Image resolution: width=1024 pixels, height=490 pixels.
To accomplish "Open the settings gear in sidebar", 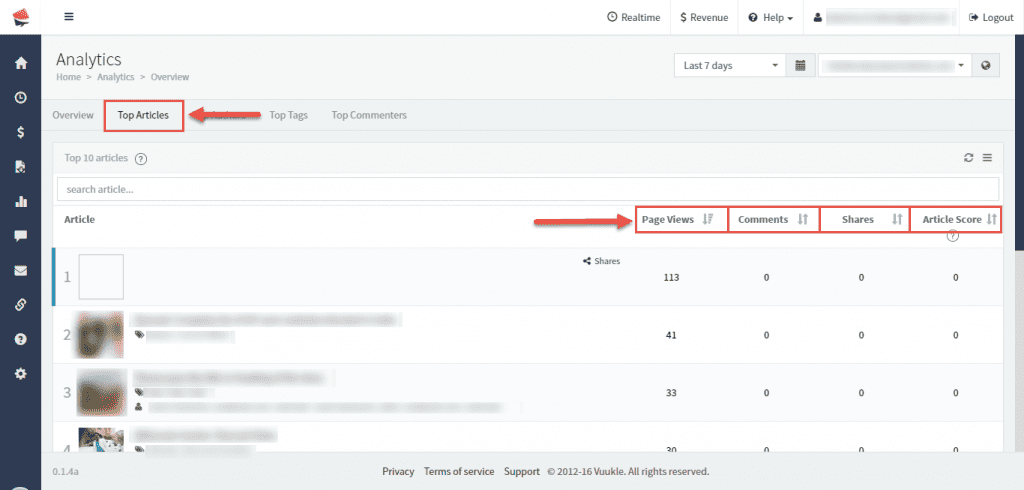I will click(x=20, y=373).
